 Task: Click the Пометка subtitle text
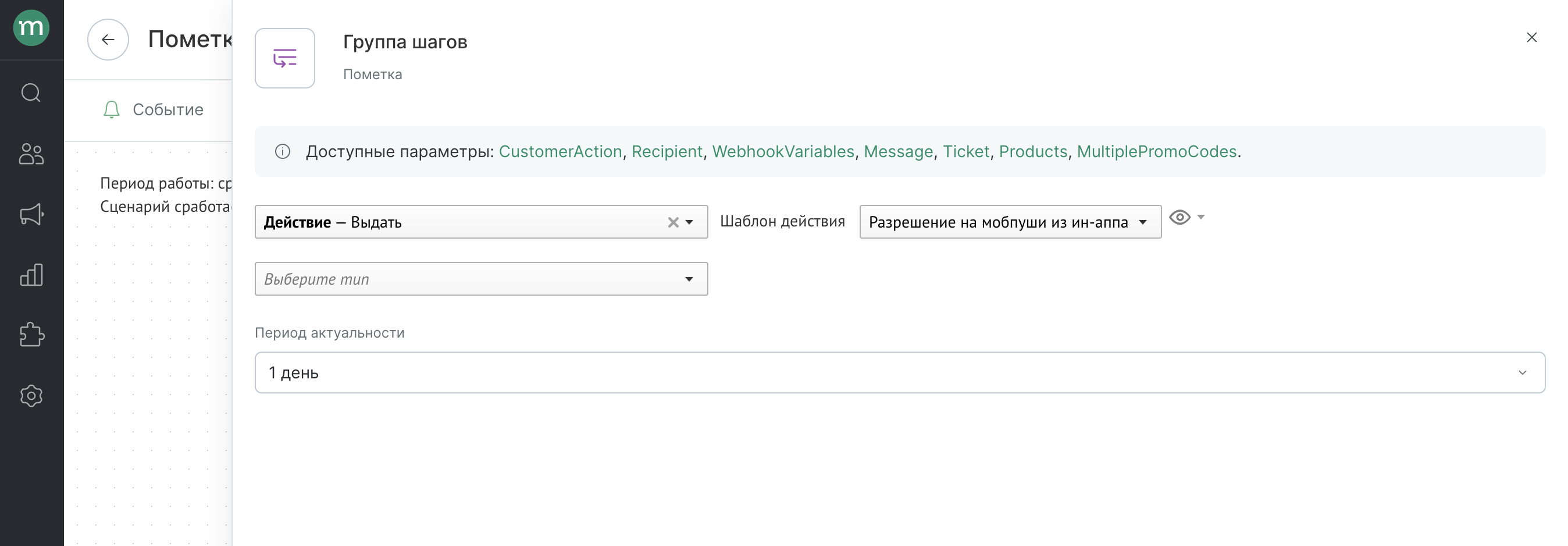(x=372, y=75)
